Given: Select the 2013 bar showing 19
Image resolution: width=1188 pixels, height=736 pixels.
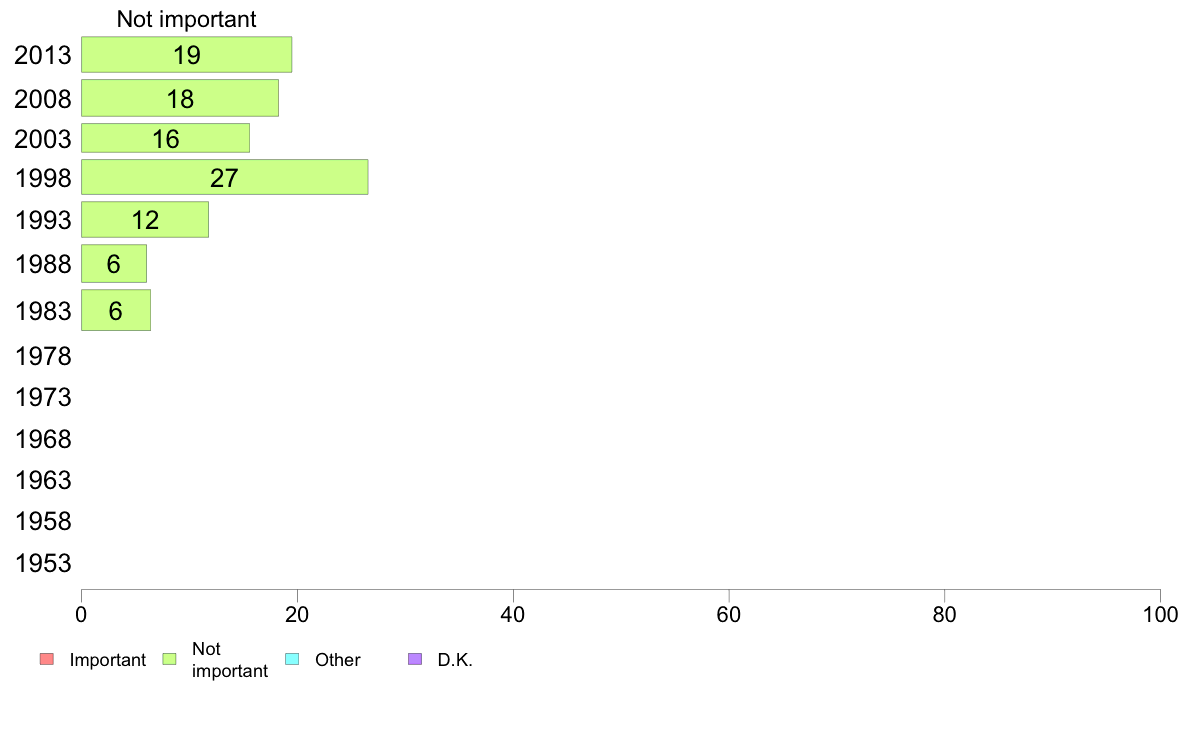Looking at the screenshot, I should pyautogui.click(x=186, y=55).
